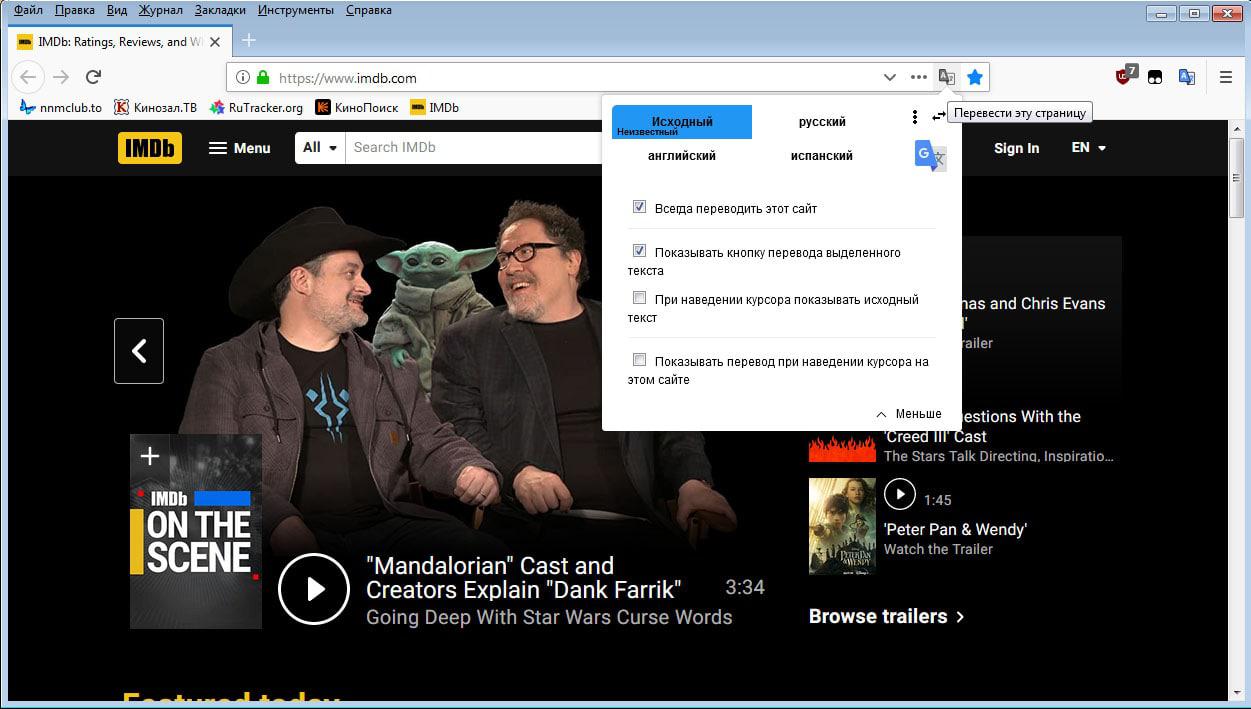Open the Правка menu
Viewport: 1251px width, 709px height.
tap(75, 10)
